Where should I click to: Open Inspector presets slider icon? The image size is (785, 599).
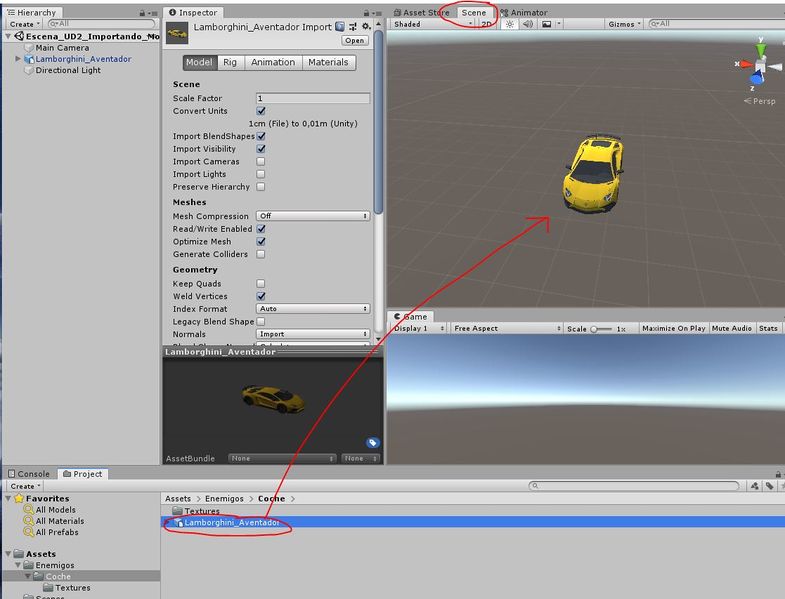pyautogui.click(x=353, y=27)
